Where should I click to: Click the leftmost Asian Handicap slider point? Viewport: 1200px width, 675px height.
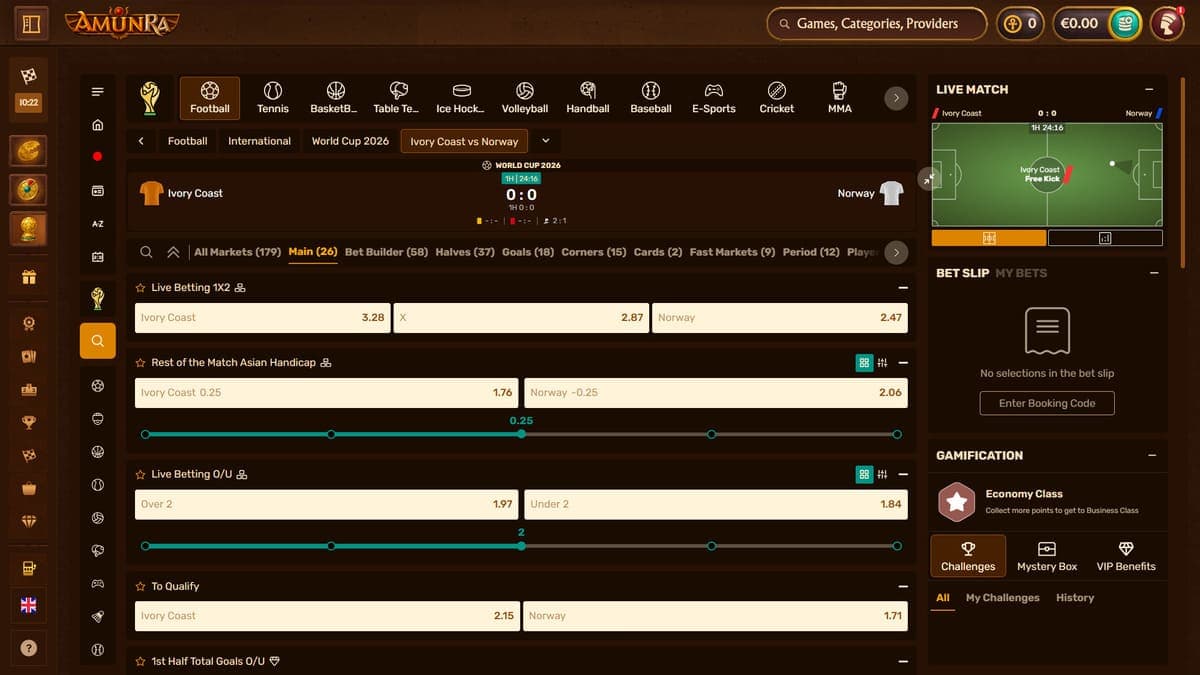click(146, 434)
